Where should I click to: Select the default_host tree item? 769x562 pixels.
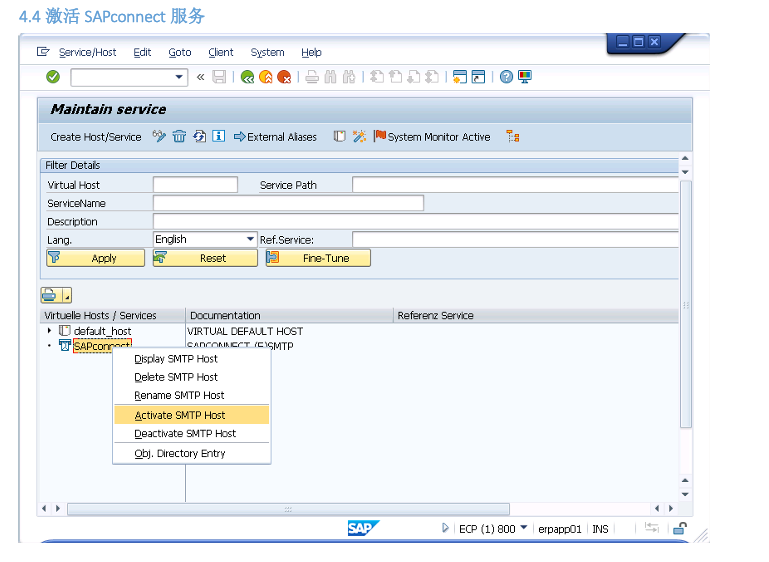point(103,331)
